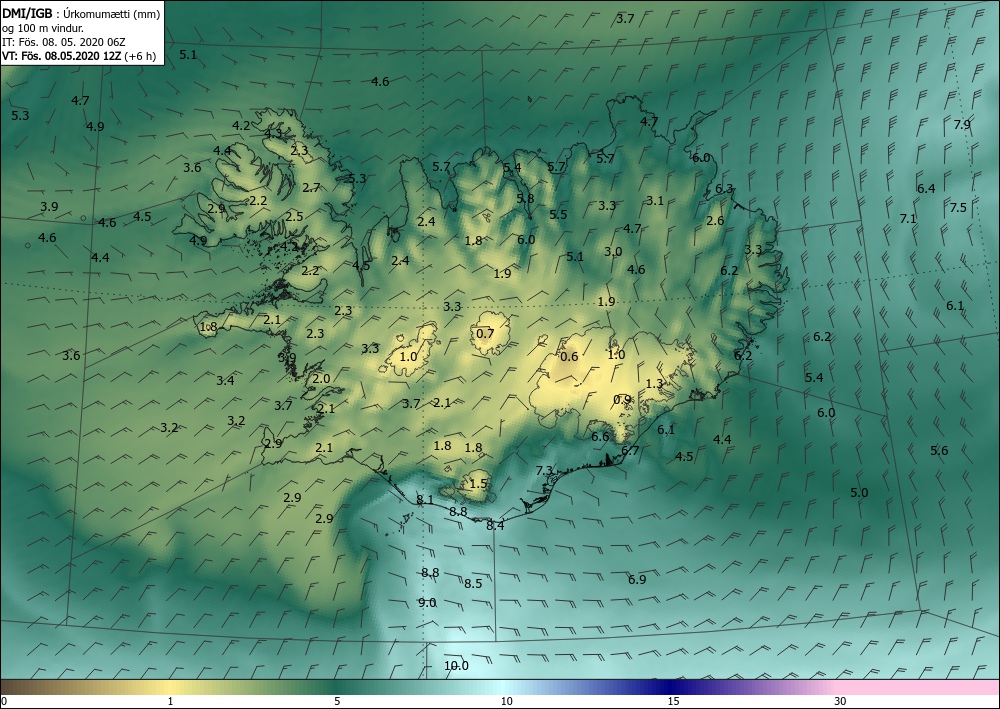This screenshot has height=709, width=1000.
Task: Click the '5' label on the color scale
Action: pyautogui.click(x=337, y=701)
